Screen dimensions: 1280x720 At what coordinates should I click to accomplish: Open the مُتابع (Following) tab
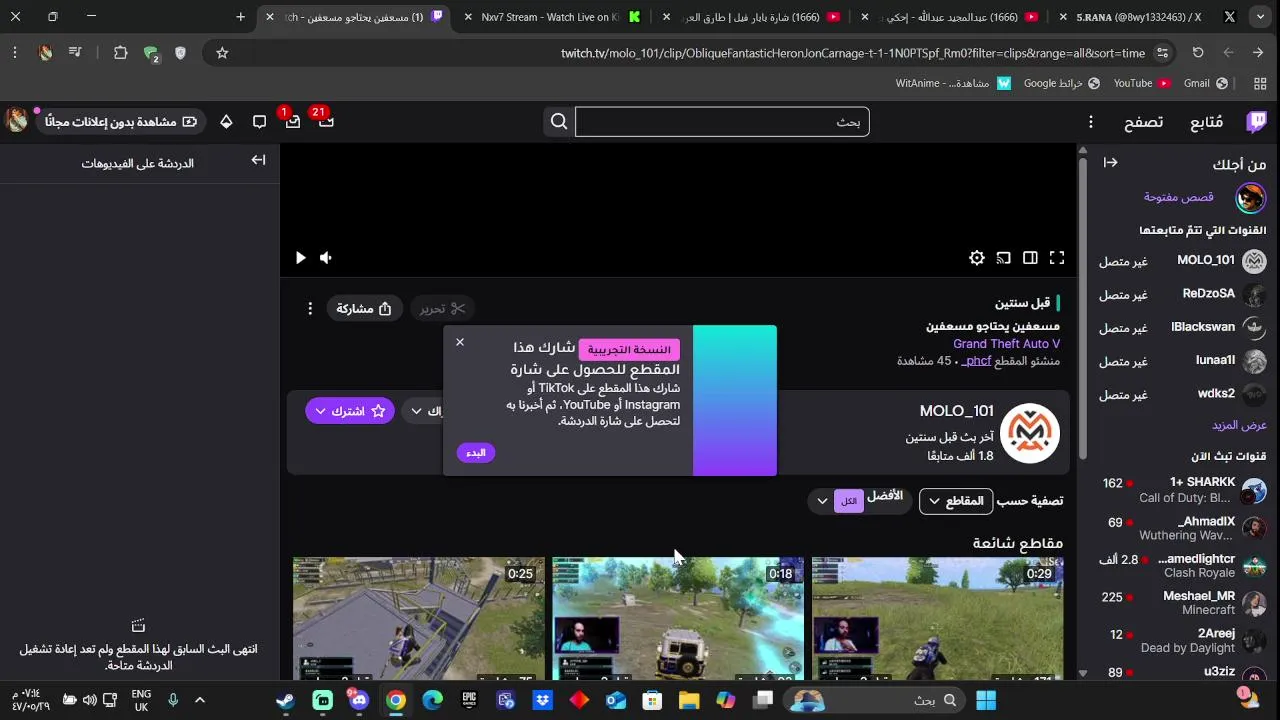tap(1206, 122)
